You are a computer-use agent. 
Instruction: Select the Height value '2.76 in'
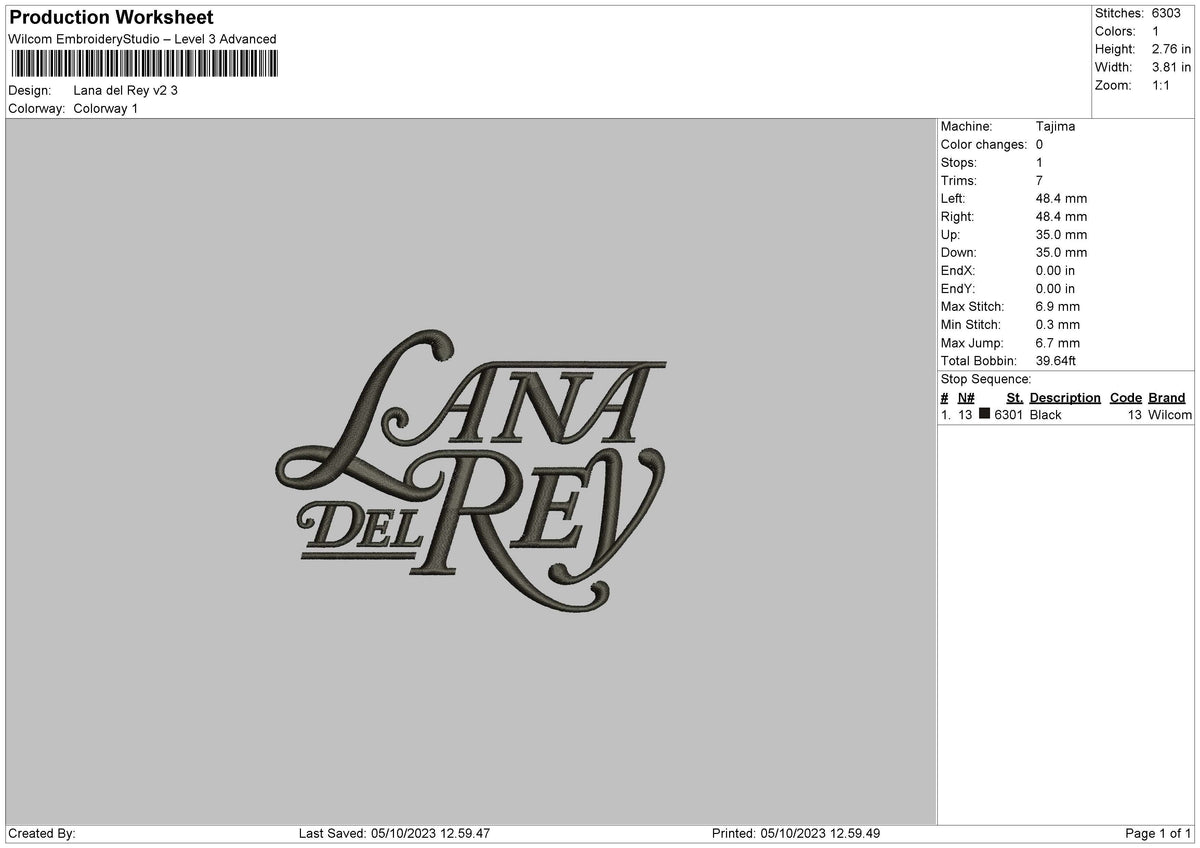(1172, 49)
